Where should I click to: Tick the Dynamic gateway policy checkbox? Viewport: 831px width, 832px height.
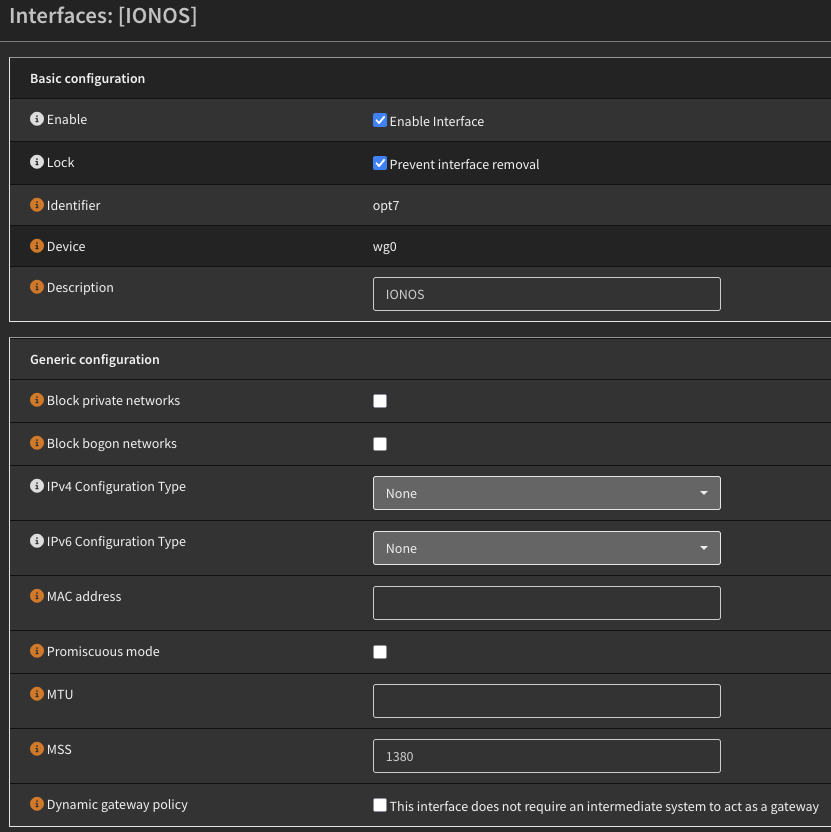click(x=380, y=805)
